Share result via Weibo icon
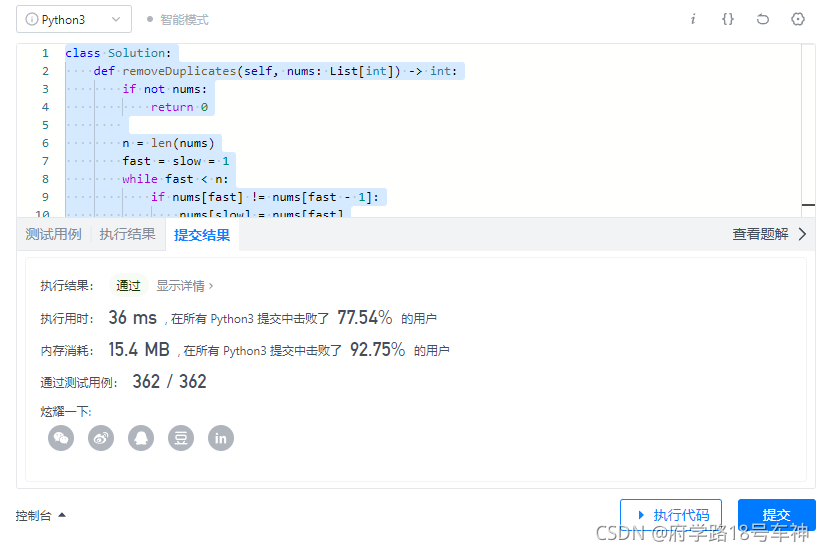 click(x=101, y=438)
